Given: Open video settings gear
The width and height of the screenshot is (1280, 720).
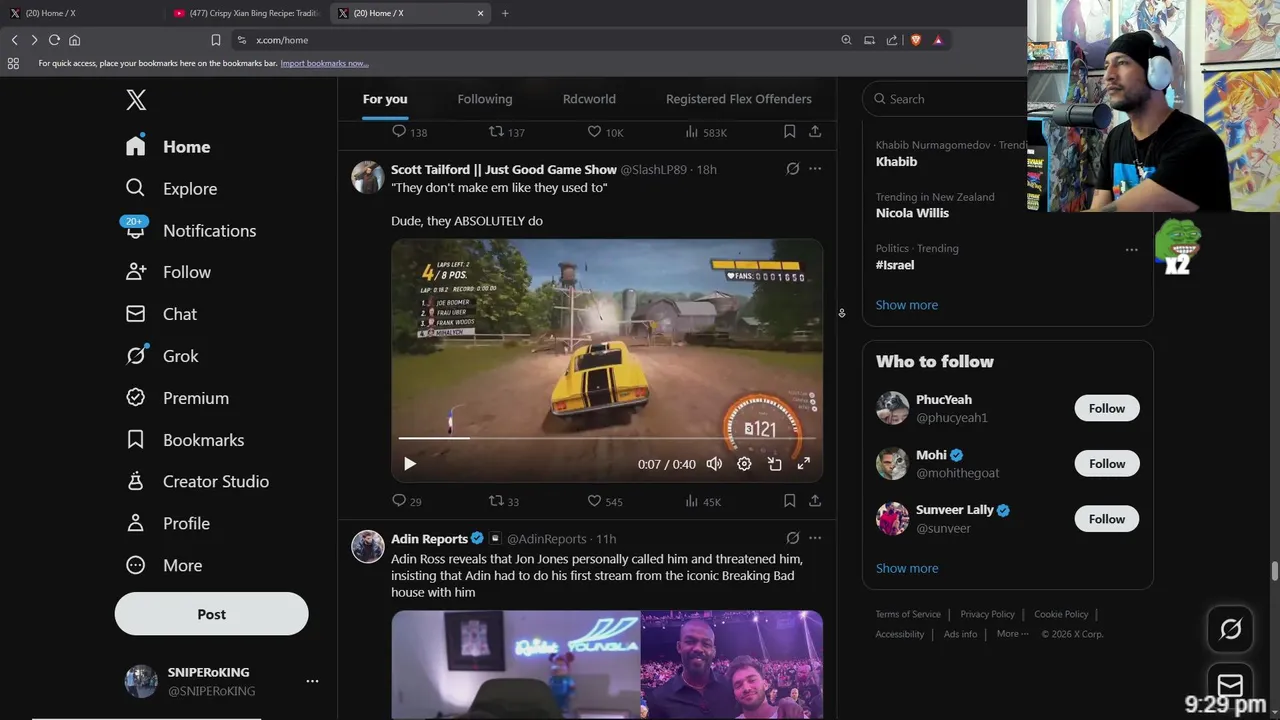Looking at the screenshot, I should coord(744,464).
